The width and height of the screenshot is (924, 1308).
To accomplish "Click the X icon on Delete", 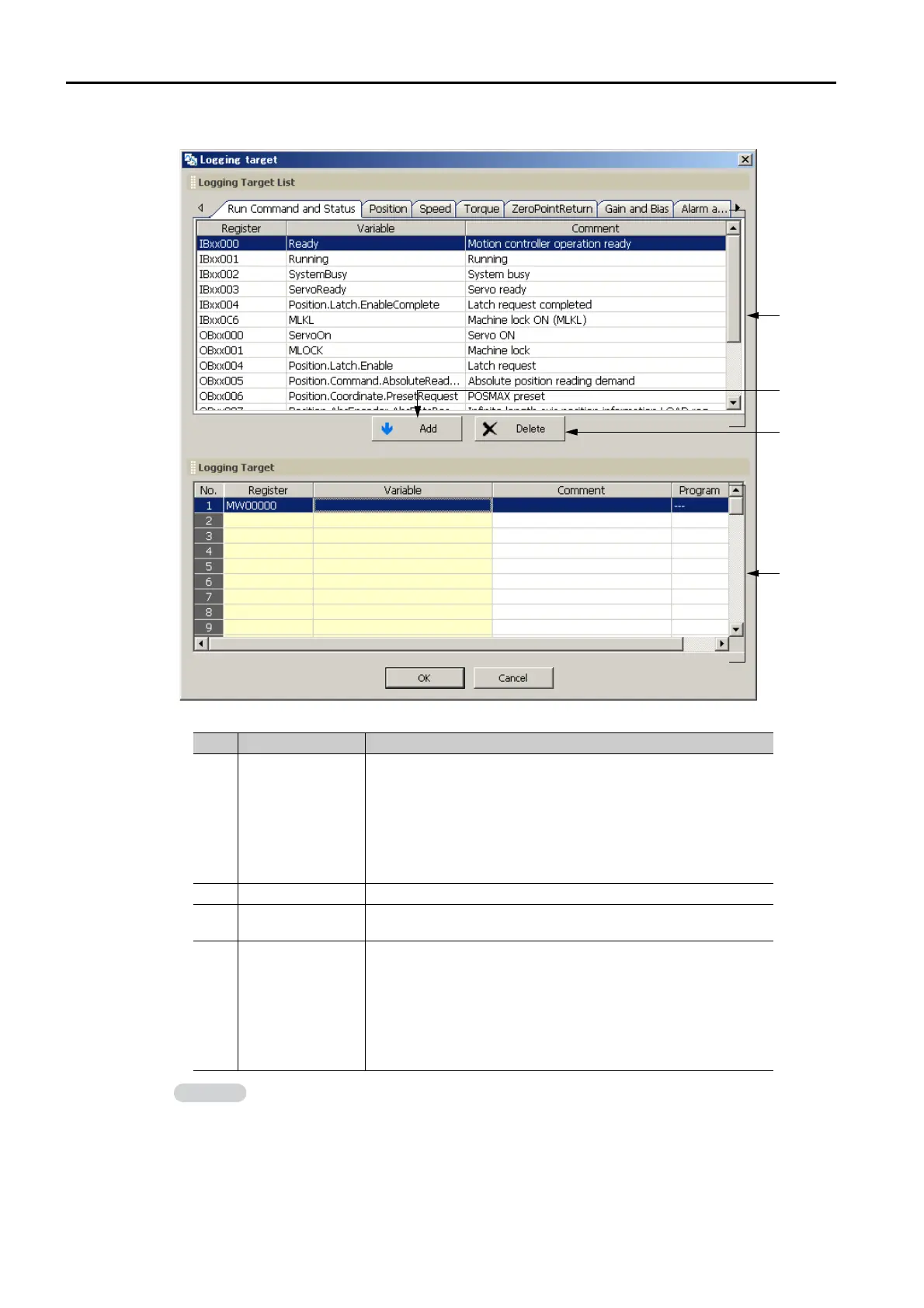I will coord(489,429).
